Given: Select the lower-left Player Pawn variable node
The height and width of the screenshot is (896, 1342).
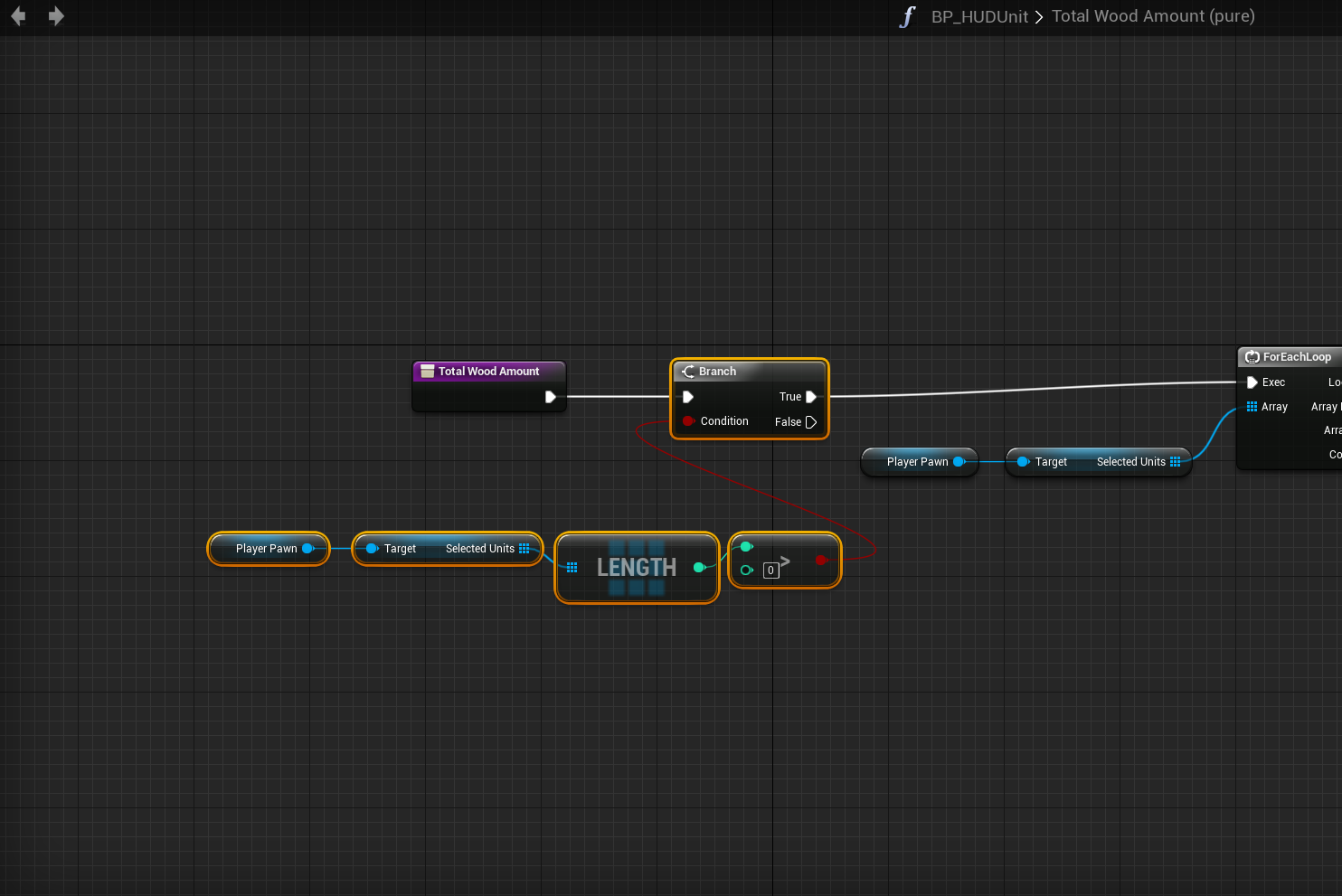Looking at the screenshot, I should pyautogui.click(x=266, y=549).
